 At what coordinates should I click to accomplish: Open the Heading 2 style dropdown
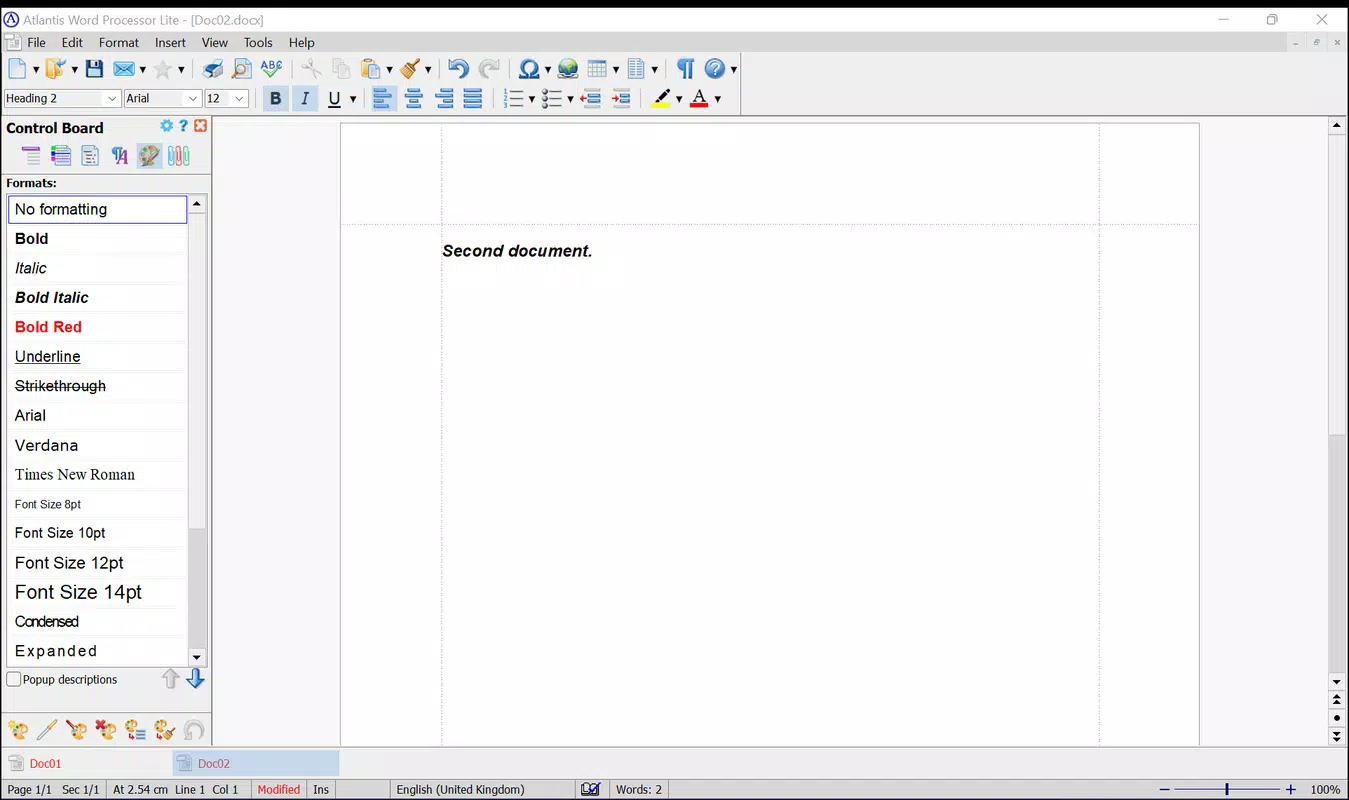112,98
